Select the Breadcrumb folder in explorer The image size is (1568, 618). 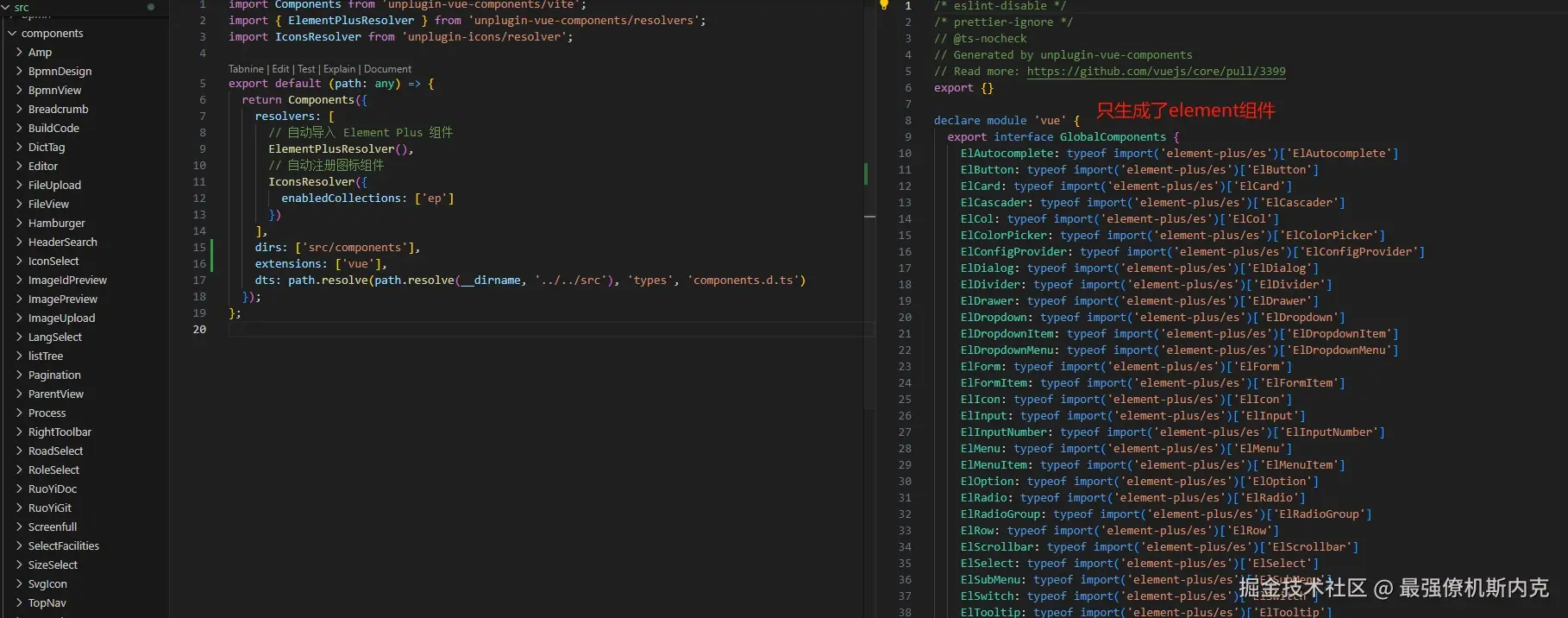[58, 110]
